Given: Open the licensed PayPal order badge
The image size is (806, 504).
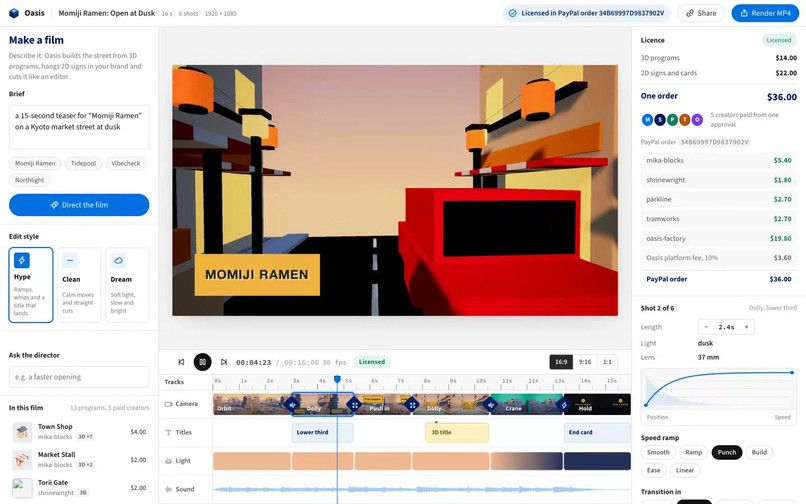Looking at the screenshot, I should coord(587,13).
